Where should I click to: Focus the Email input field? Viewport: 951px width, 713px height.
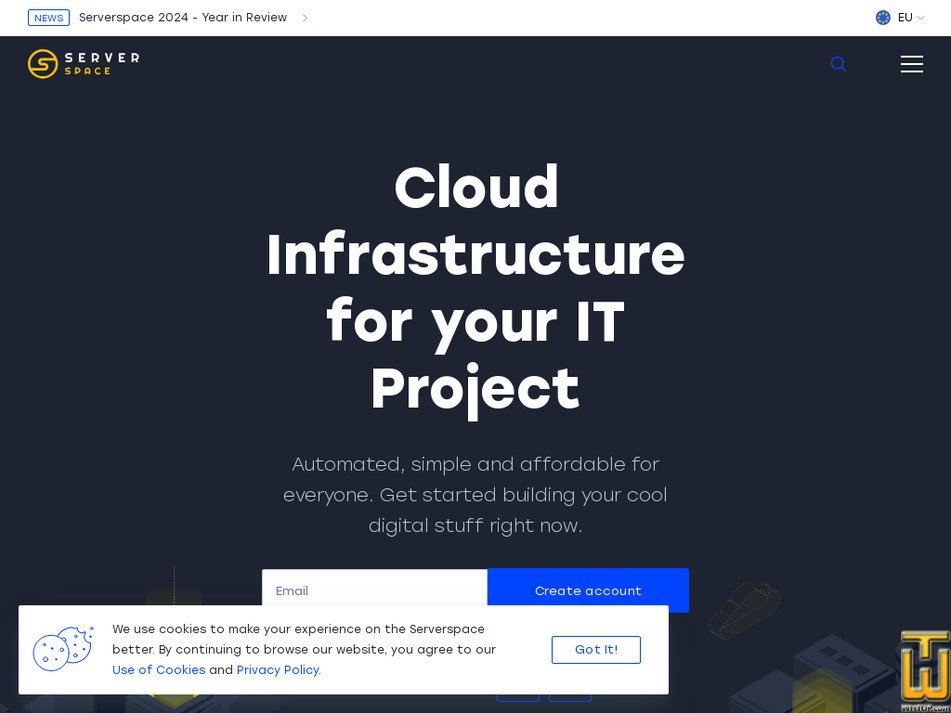(x=374, y=590)
